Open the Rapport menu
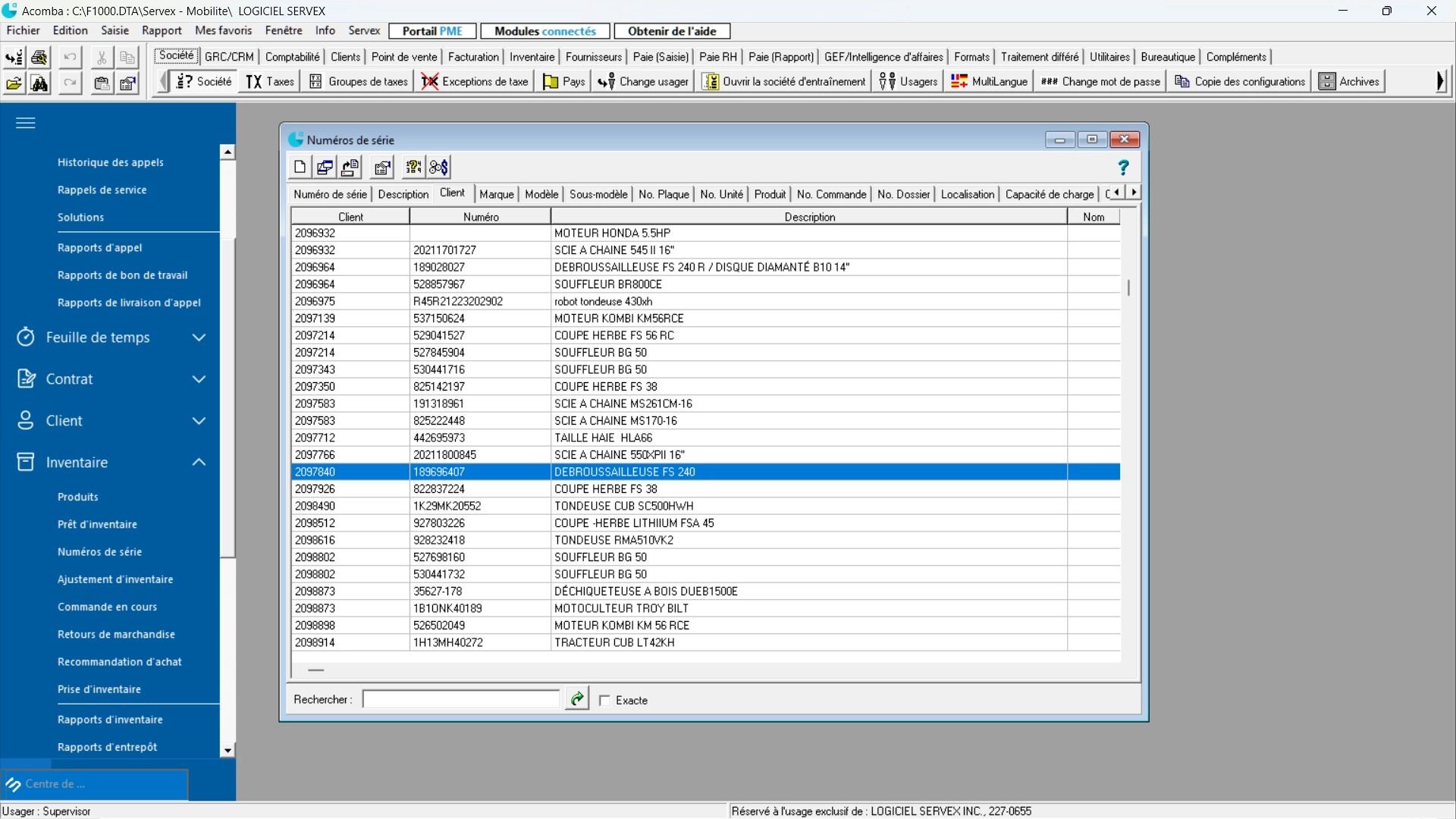1456x819 pixels. [x=162, y=31]
